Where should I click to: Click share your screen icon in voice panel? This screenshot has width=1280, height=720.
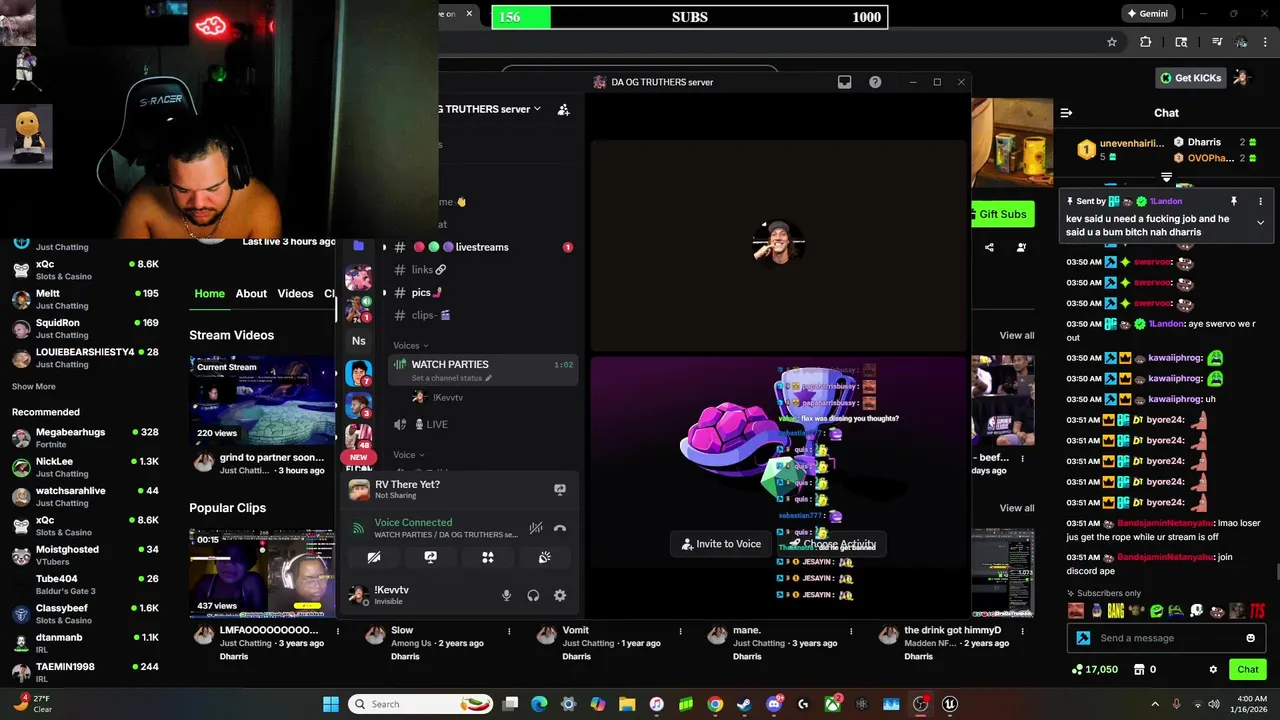(x=430, y=557)
